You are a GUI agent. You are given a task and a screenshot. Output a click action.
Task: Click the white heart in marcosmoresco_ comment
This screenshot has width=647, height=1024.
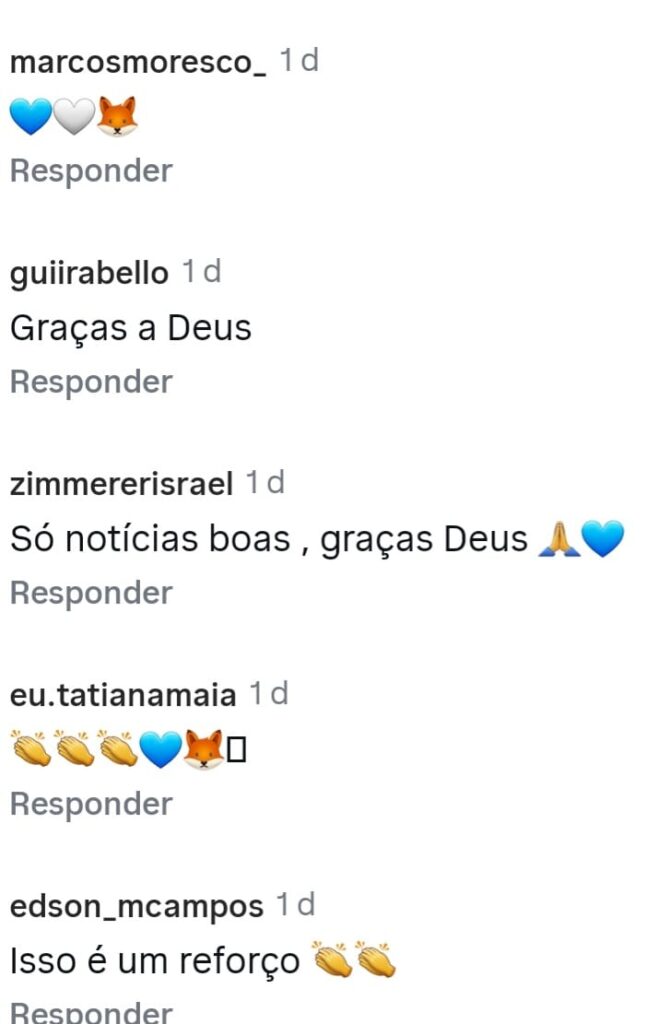click(74, 116)
